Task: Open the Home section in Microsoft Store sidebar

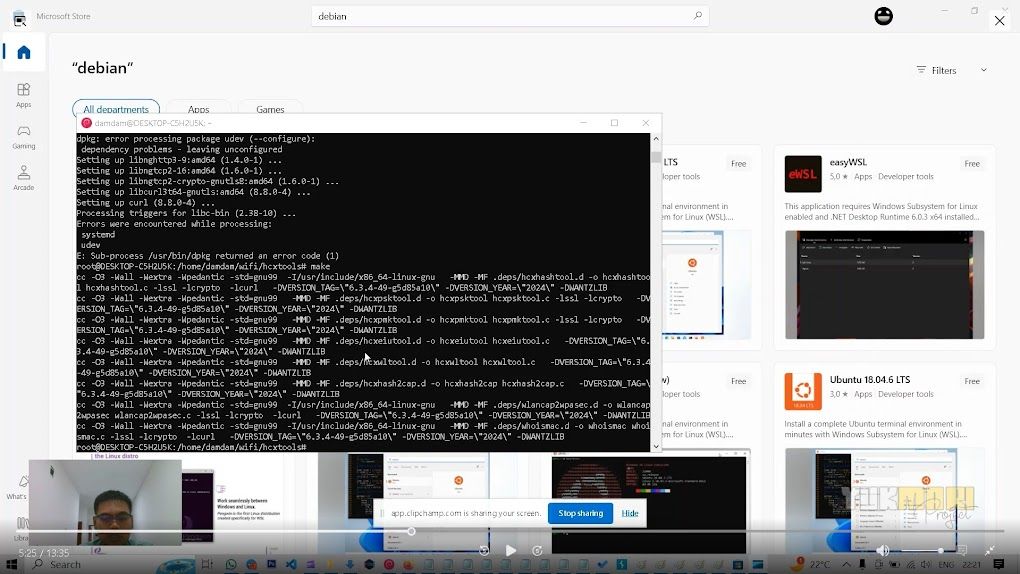Action: click(24, 52)
